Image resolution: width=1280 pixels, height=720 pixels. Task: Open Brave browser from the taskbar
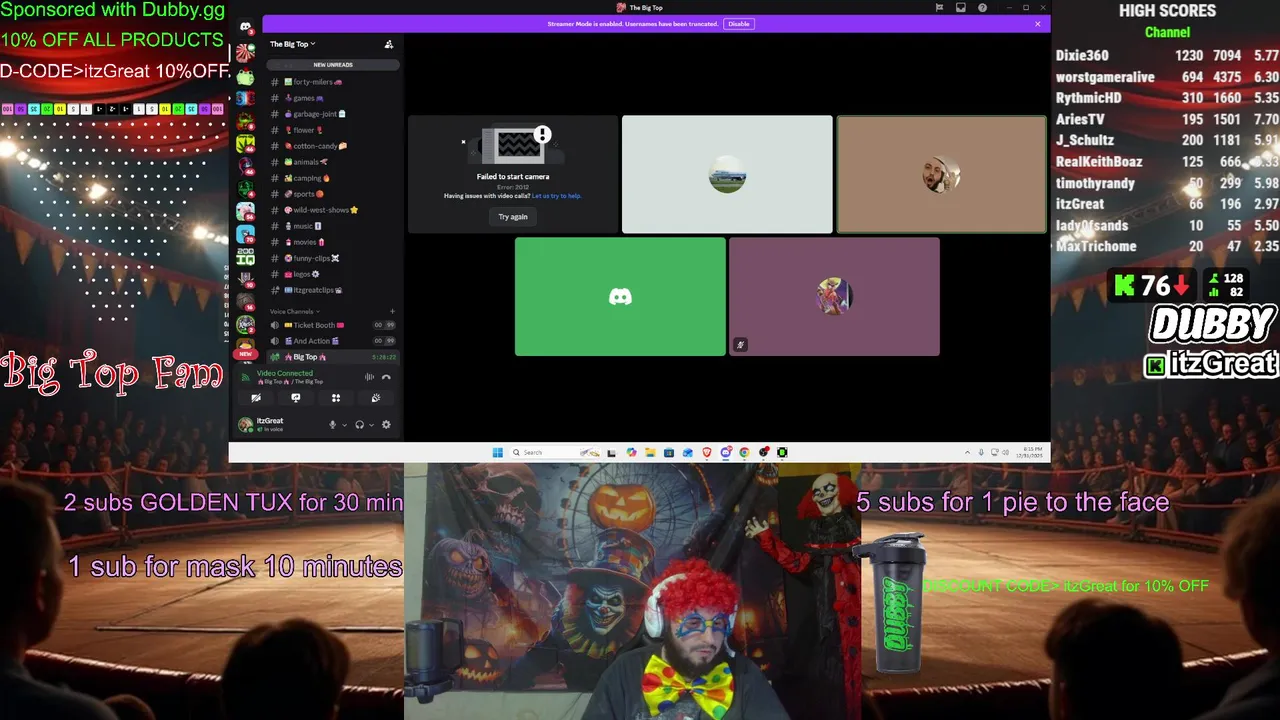click(707, 452)
